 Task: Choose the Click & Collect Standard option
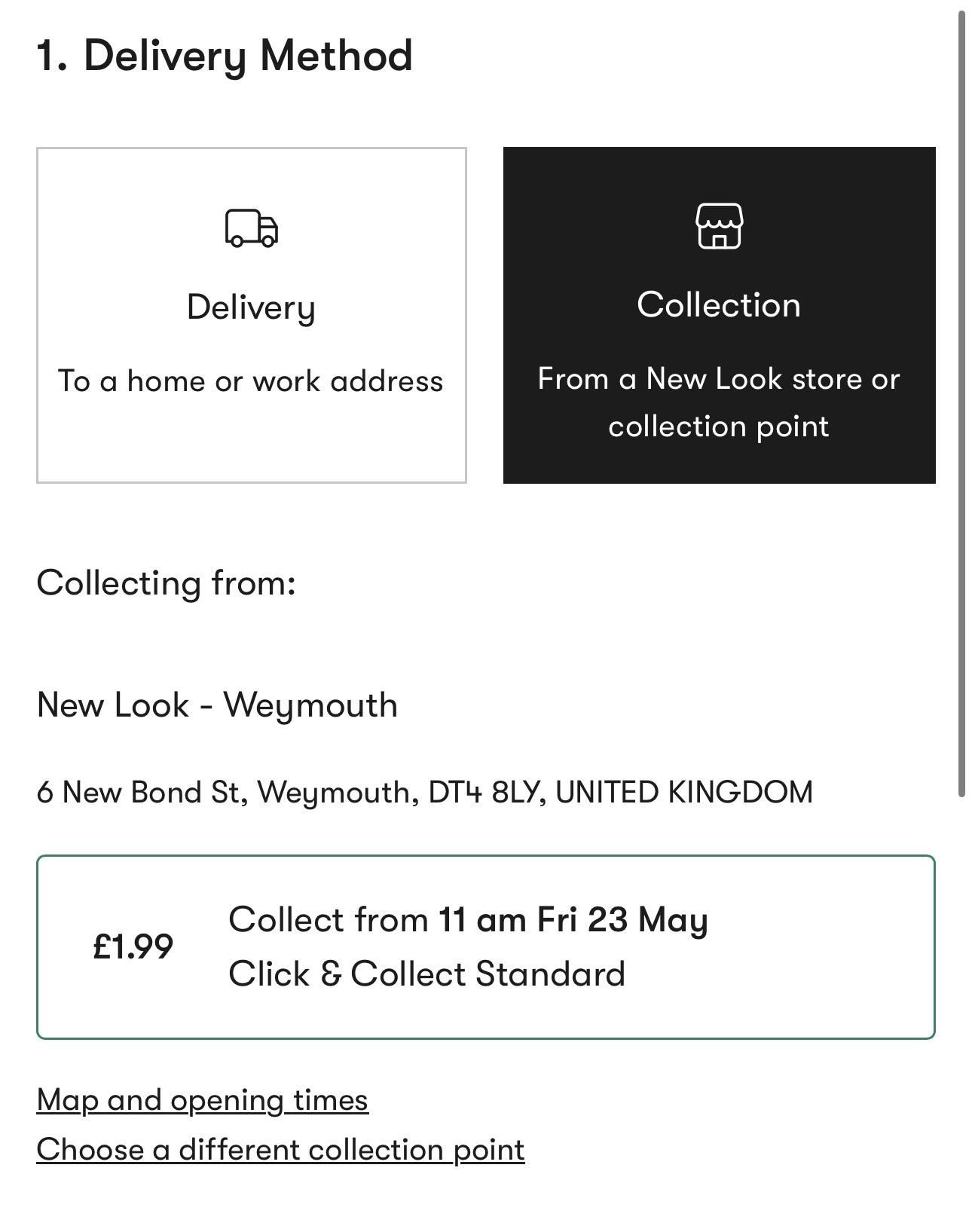pyautogui.click(x=485, y=946)
